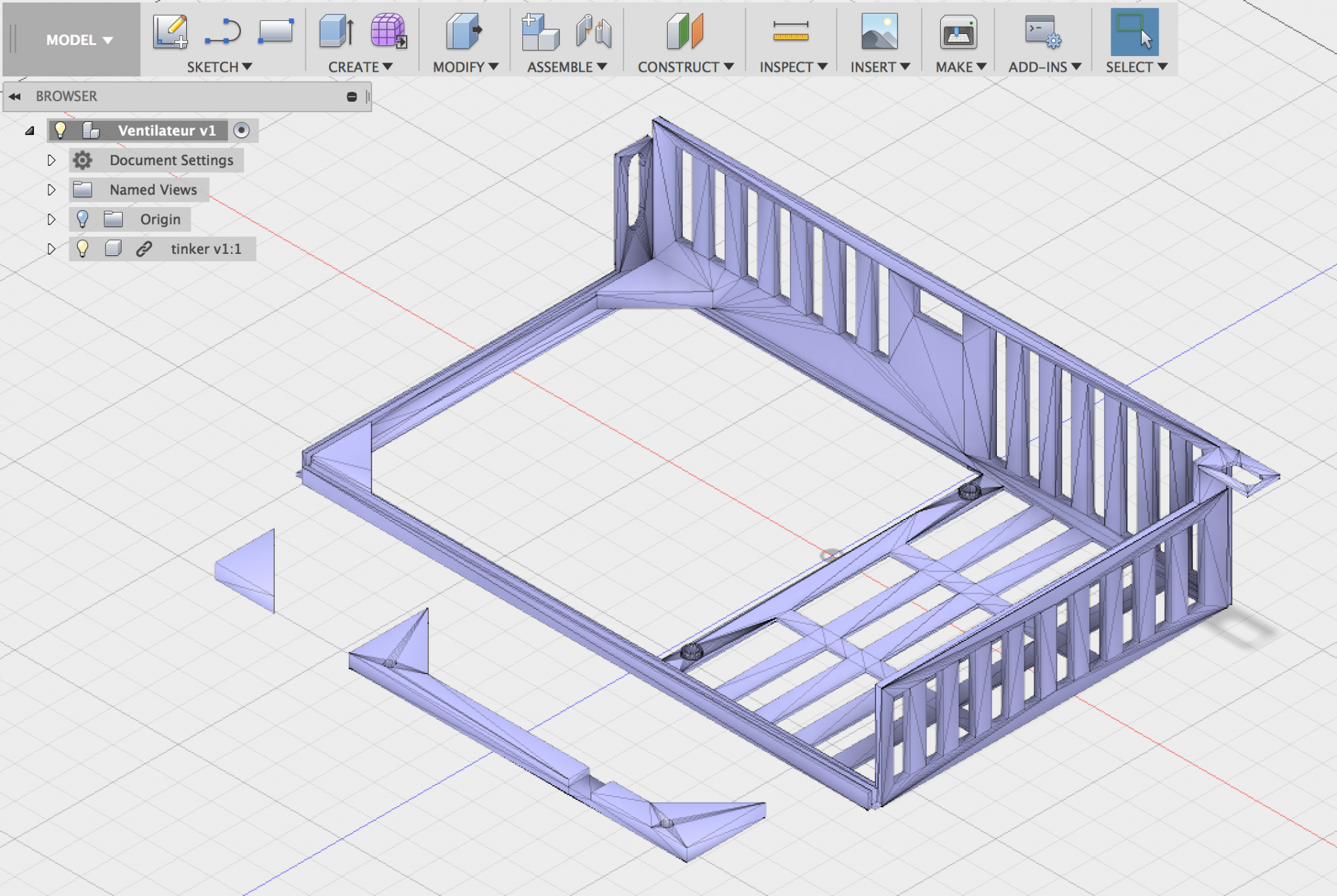Screen dimensions: 1337x896
Task: Click the Joint tool icon
Action: pyautogui.click(x=593, y=31)
